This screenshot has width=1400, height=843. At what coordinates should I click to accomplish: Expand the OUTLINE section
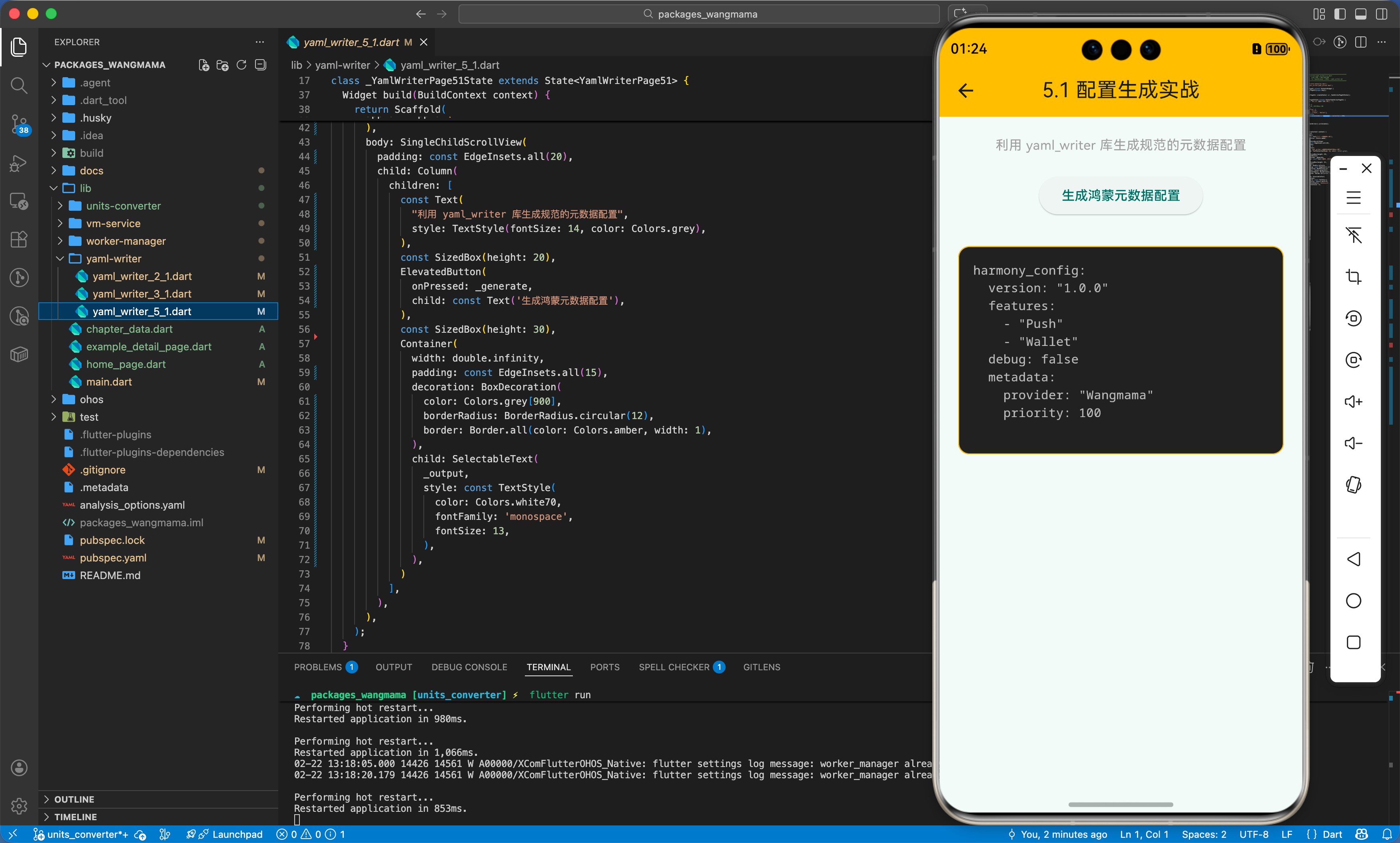pos(74,799)
